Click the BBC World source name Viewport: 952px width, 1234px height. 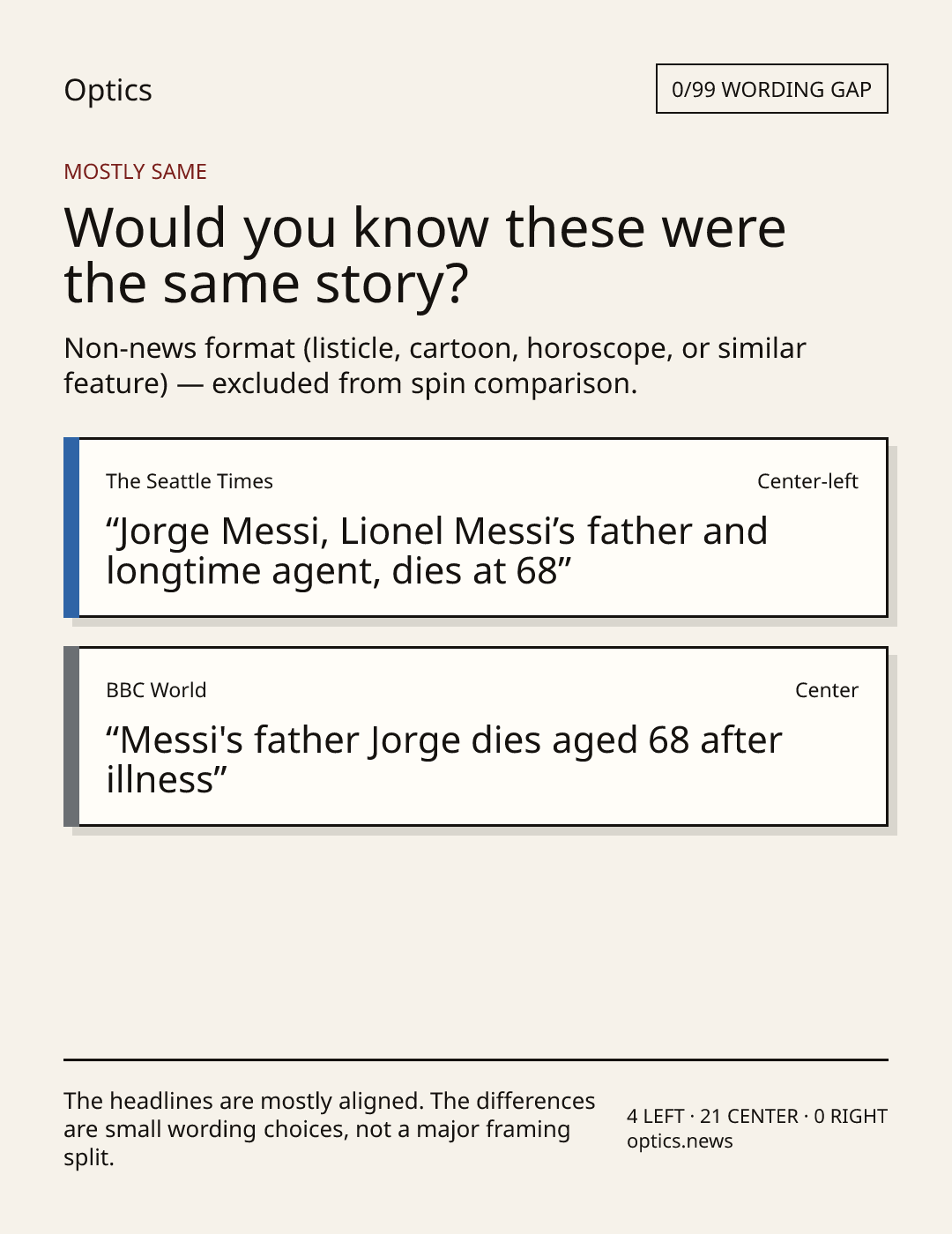point(156,690)
